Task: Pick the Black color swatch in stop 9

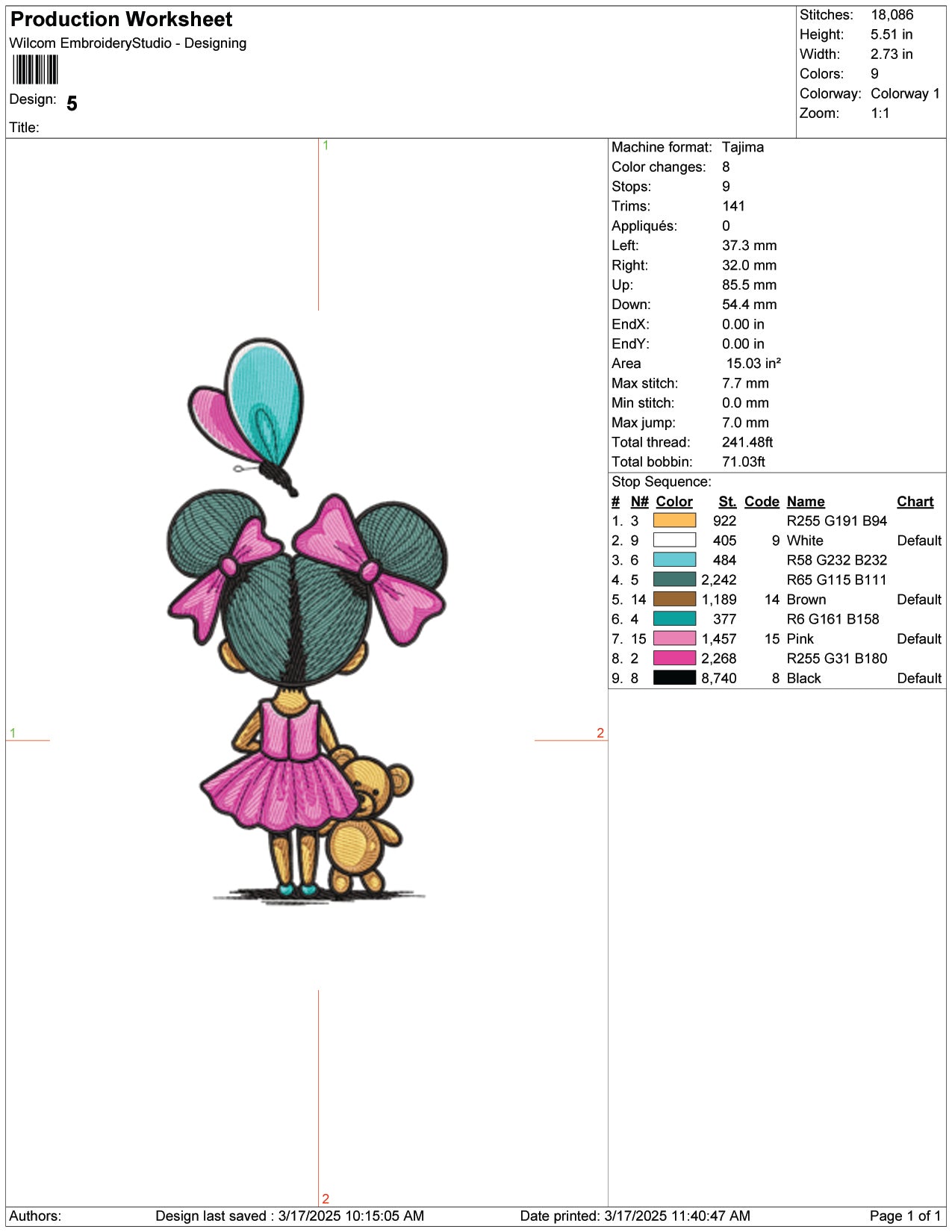Action: (x=673, y=678)
